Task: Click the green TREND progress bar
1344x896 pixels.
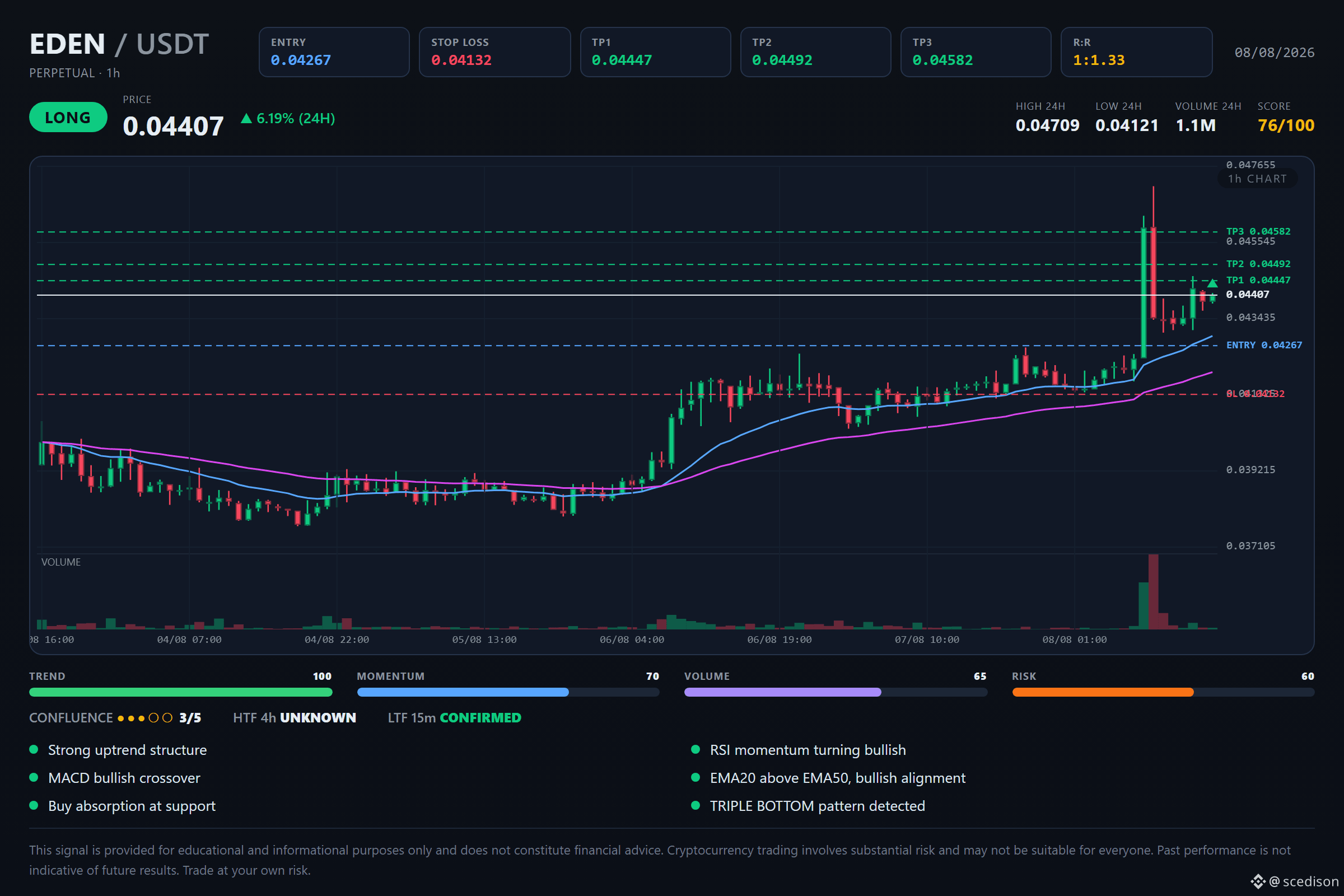Action: pyautogui.click(x=180, y=692)
